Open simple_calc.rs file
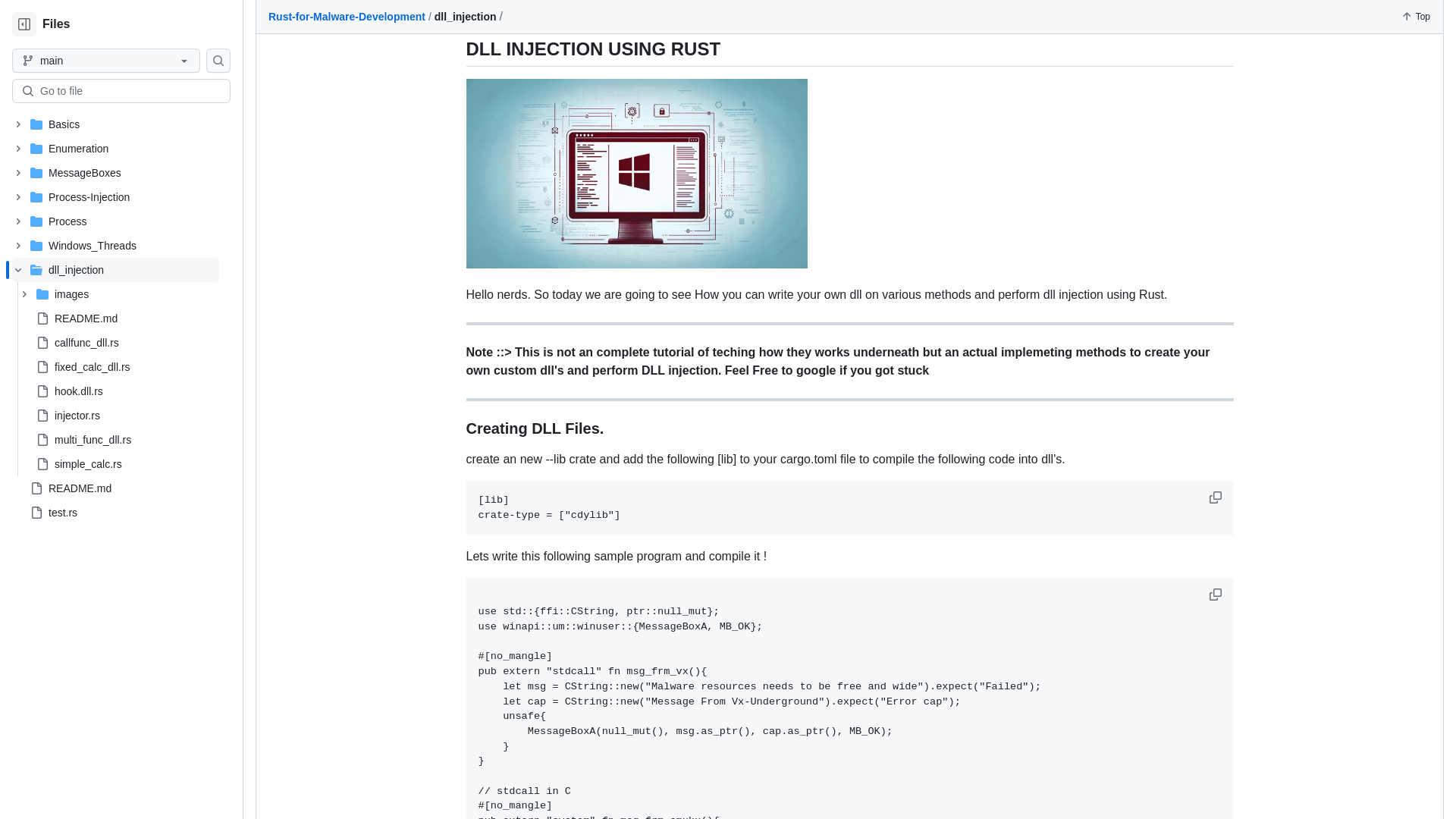 (x=88, y=464)
